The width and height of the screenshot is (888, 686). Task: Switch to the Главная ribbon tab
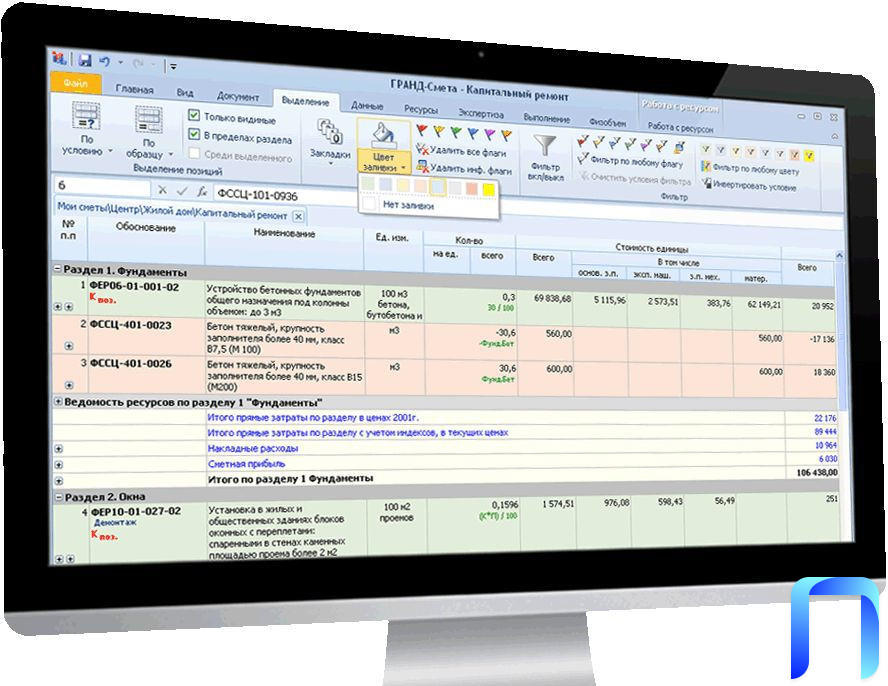pyautogui.click(x=134, y=90)
